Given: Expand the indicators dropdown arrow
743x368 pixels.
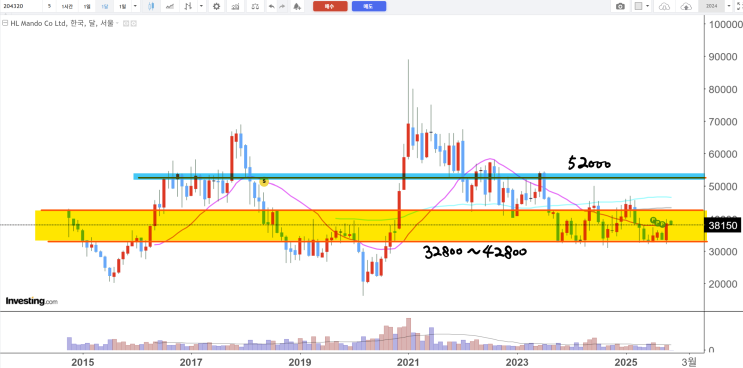Looking at the screenshot, I should pos(201,6).
